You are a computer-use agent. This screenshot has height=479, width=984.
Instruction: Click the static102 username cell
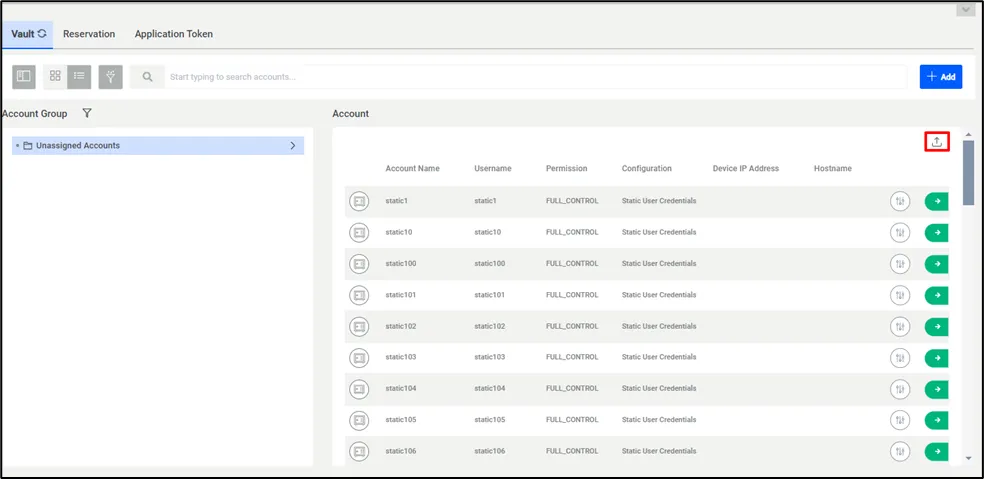[489, 326]
